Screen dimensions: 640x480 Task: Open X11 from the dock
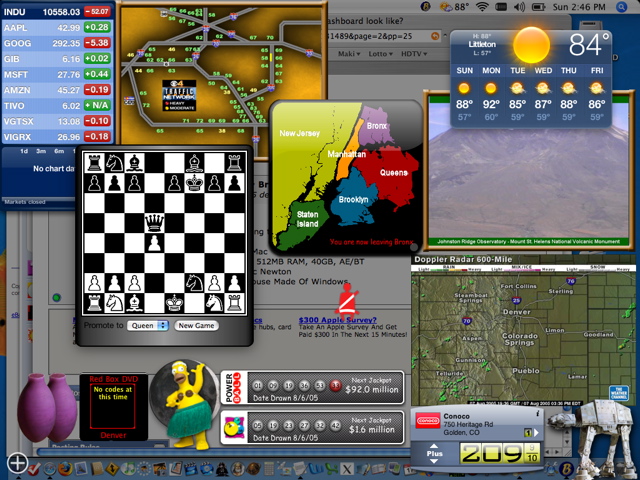[x=347, y=469]
